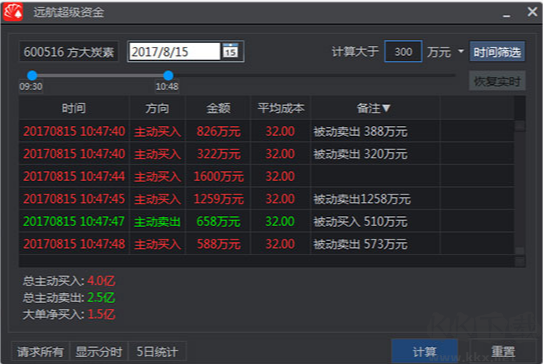Click the 时间 column header
Screen dimensions: 543x364
(x=74, y=108)
